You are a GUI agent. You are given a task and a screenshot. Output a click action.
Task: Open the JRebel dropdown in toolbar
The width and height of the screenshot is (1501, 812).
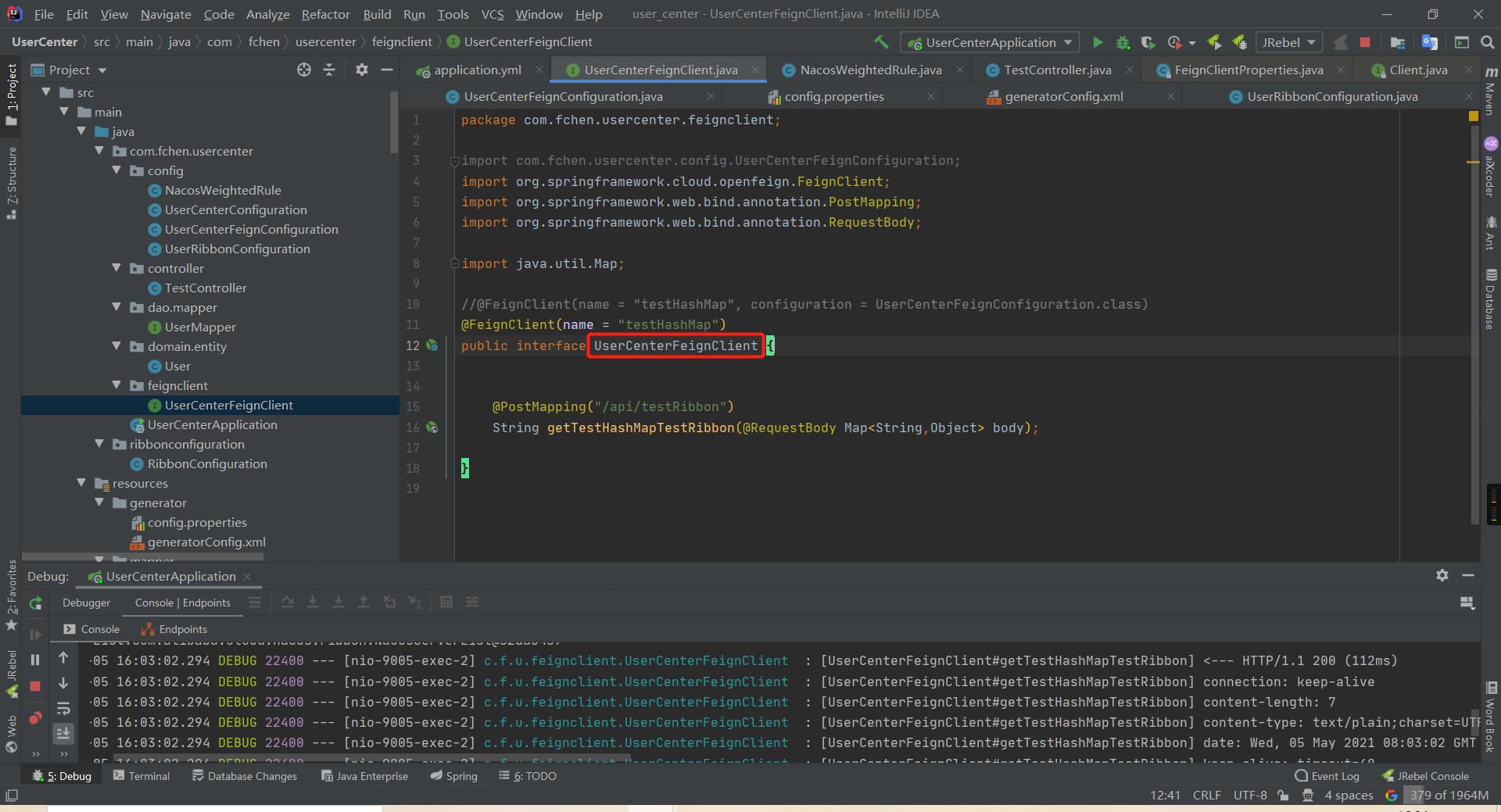1288,42
